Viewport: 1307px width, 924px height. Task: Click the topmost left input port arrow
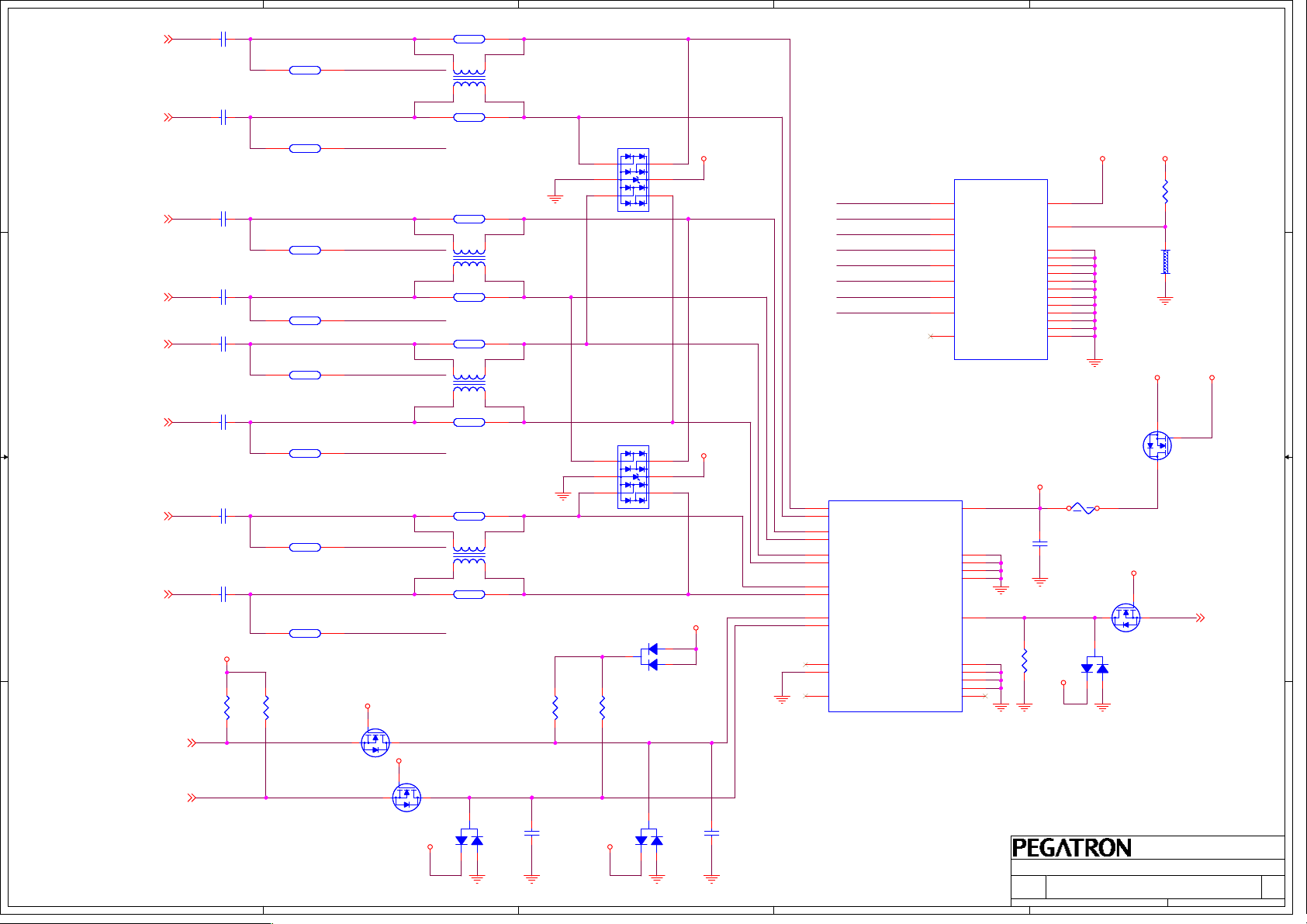point(168,39)
